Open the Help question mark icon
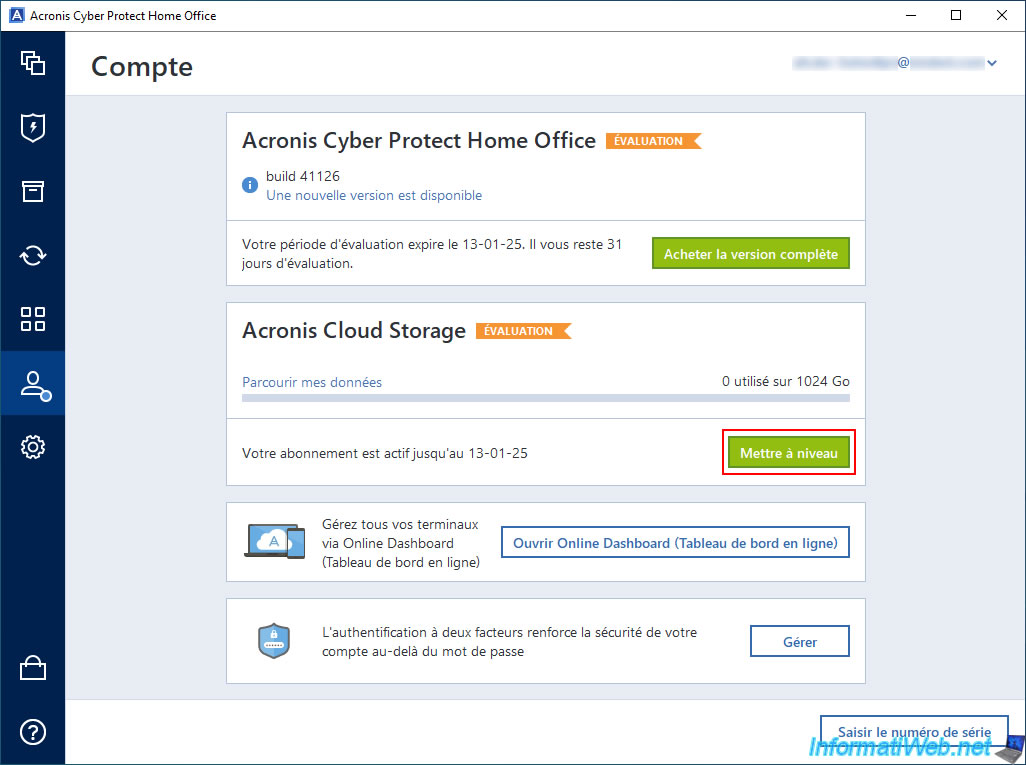Screen dimensions: 1026x765 pos(33,731)
